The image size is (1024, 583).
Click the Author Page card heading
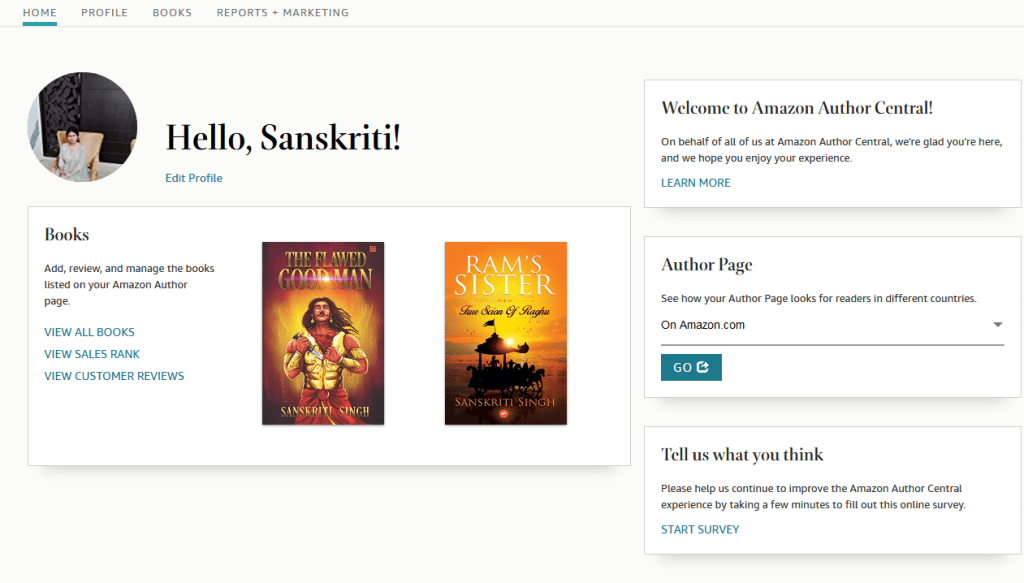click(x=707, y=265)
